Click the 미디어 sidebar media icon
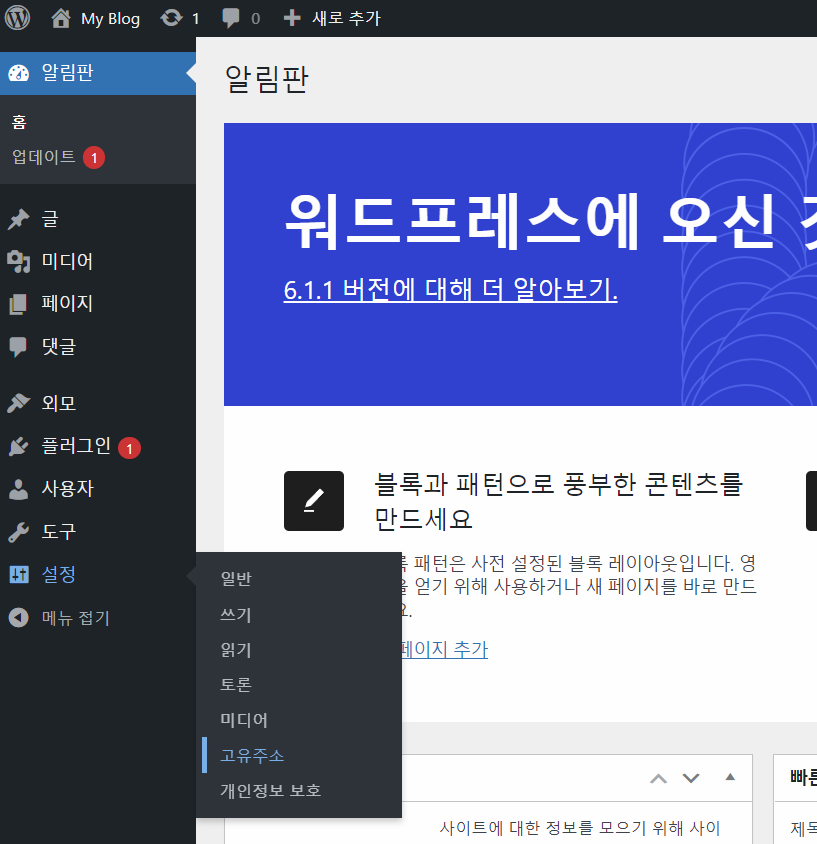 18,262
